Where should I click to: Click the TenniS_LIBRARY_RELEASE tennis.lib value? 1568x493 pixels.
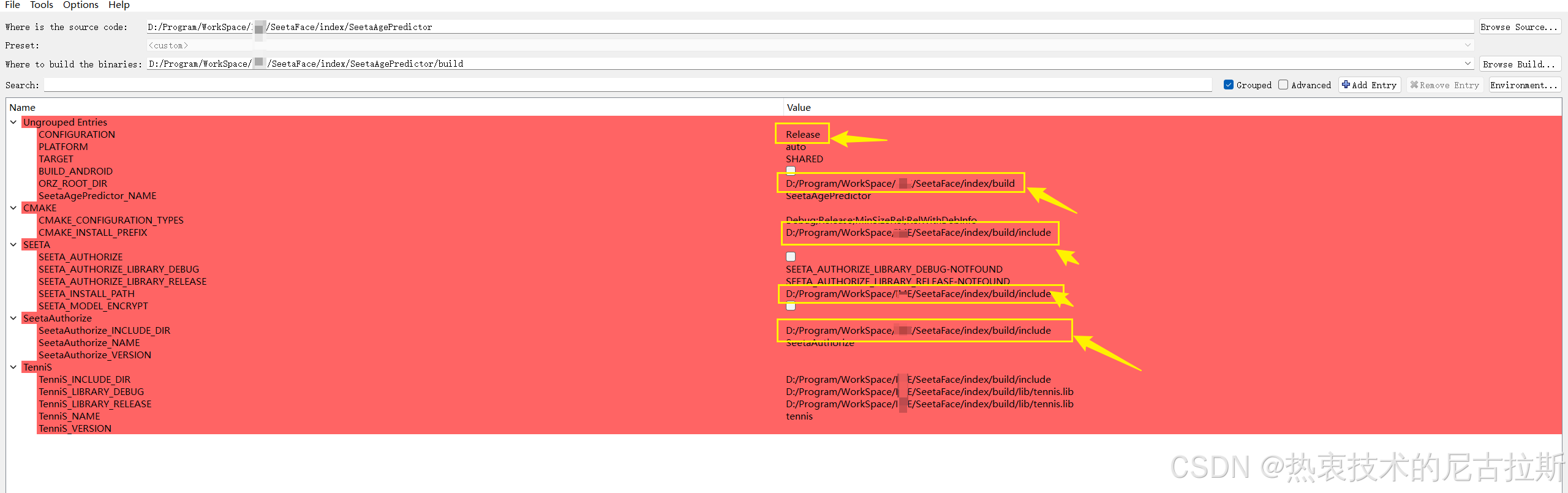(929, 404)
